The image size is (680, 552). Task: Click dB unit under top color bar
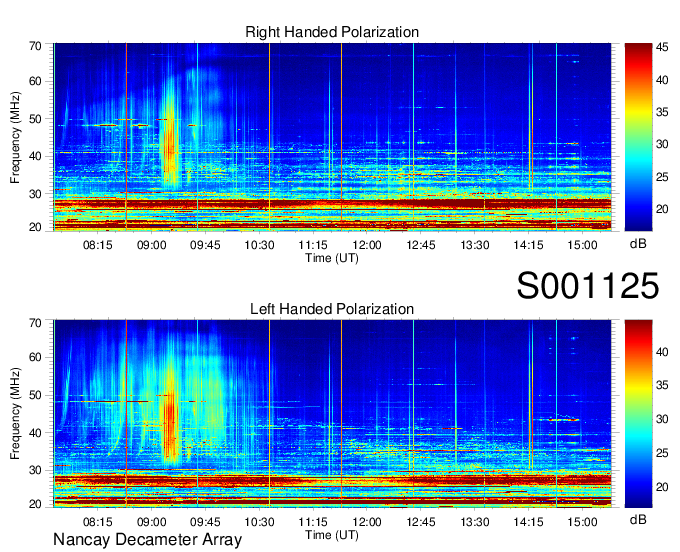tap(638, 244)
